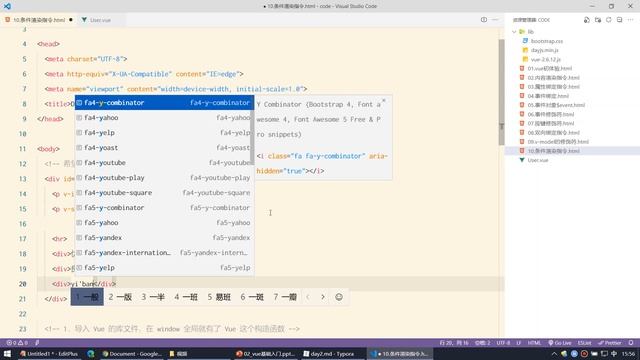640x360 pixels.
Task: Open file starting with 03 in explorer
Action: [553, 87]
